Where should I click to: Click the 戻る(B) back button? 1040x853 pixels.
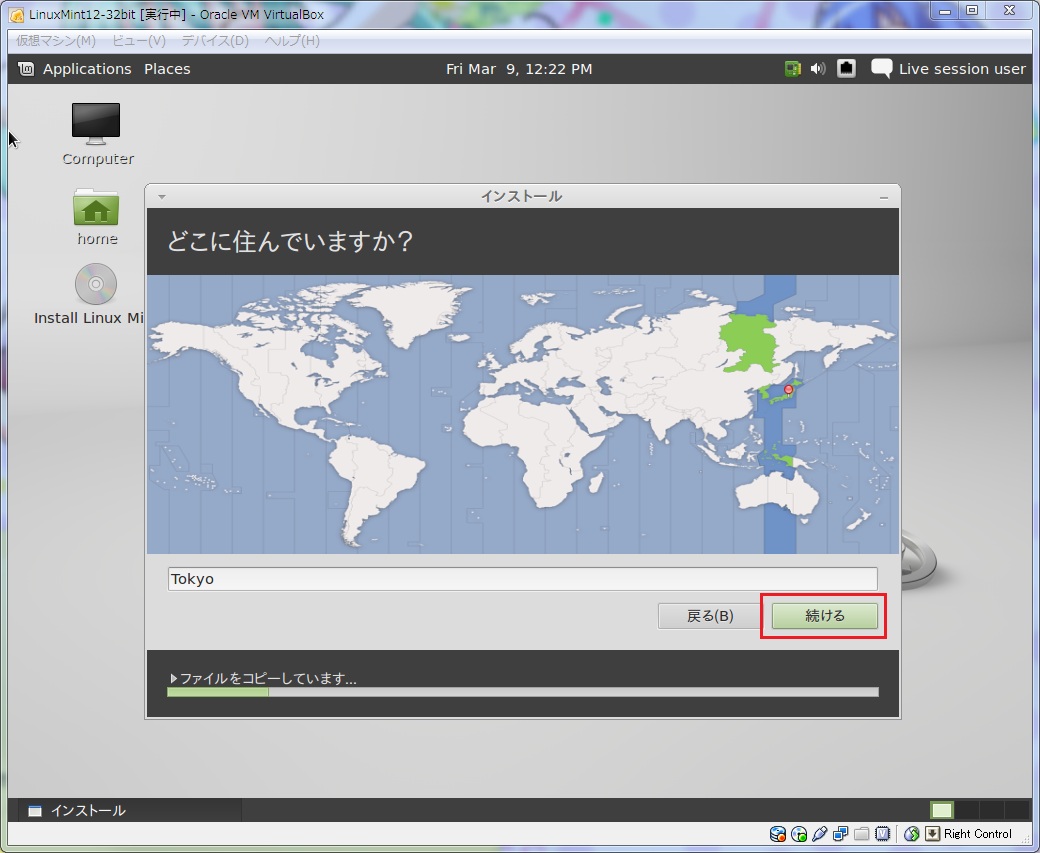coord(710,616)
